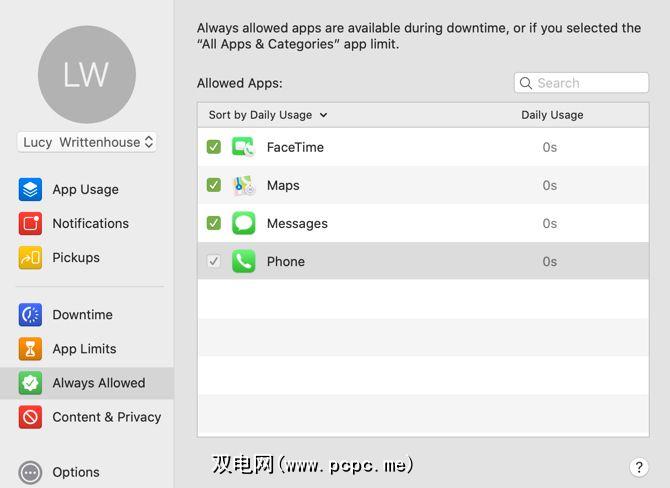Open the Sort by Daily Usage dropdown
The height and width of the screenshot is (488, 670).
tap(268, 115)
